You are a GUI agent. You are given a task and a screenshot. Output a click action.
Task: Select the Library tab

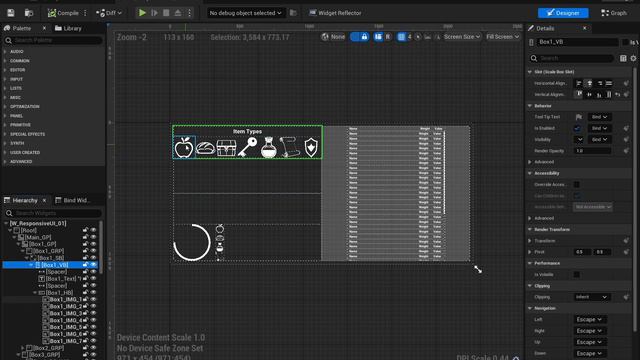(x=68, y=28)
